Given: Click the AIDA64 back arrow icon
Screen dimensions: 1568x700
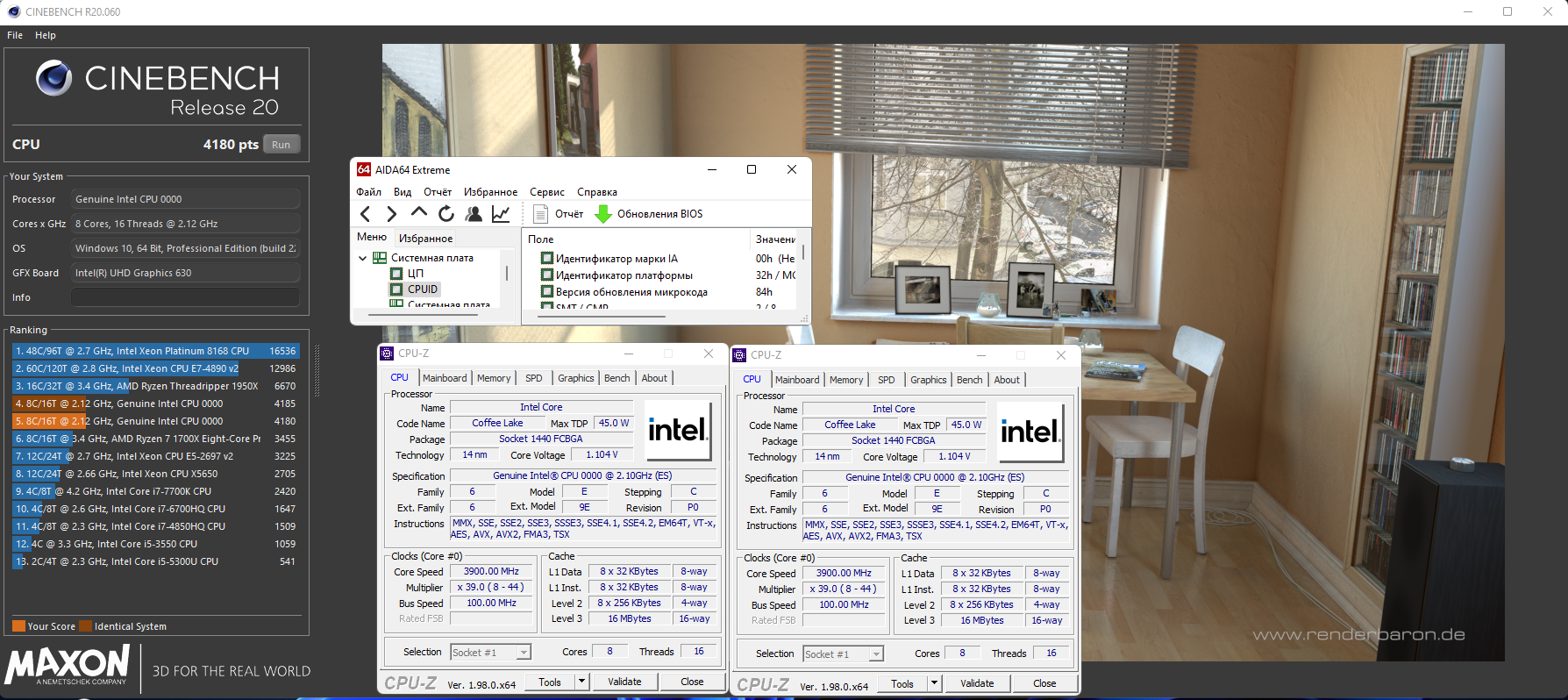Looking at the screenshot, I should point(366,214).
